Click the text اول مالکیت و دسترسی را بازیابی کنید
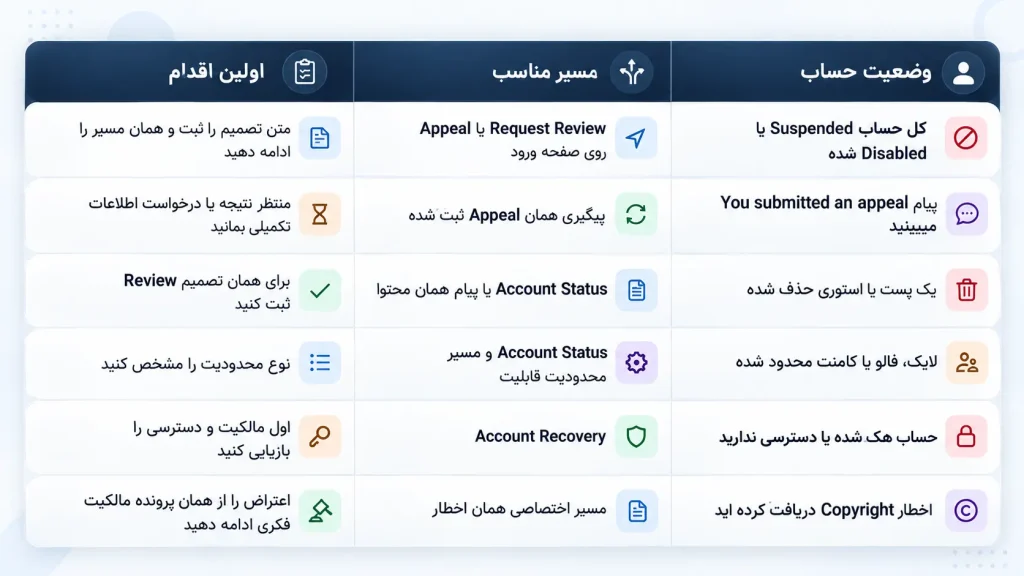Image resolution: width=1024 pixels, height=576 pixels. [x=212, y=439]
